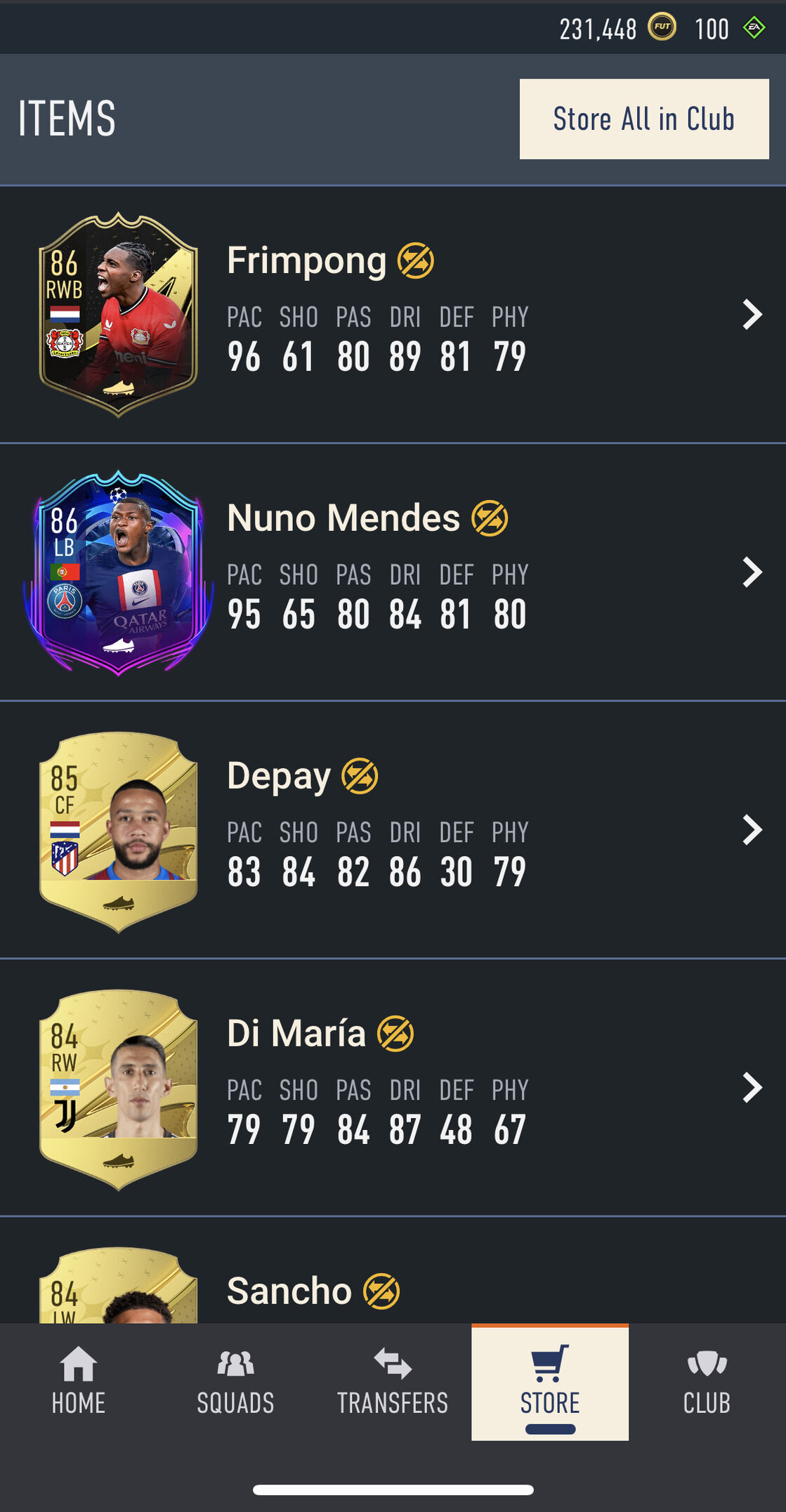Tap the FUT coins icon
This screenshot has width=786, height=1512.
(x=662, y=27)
